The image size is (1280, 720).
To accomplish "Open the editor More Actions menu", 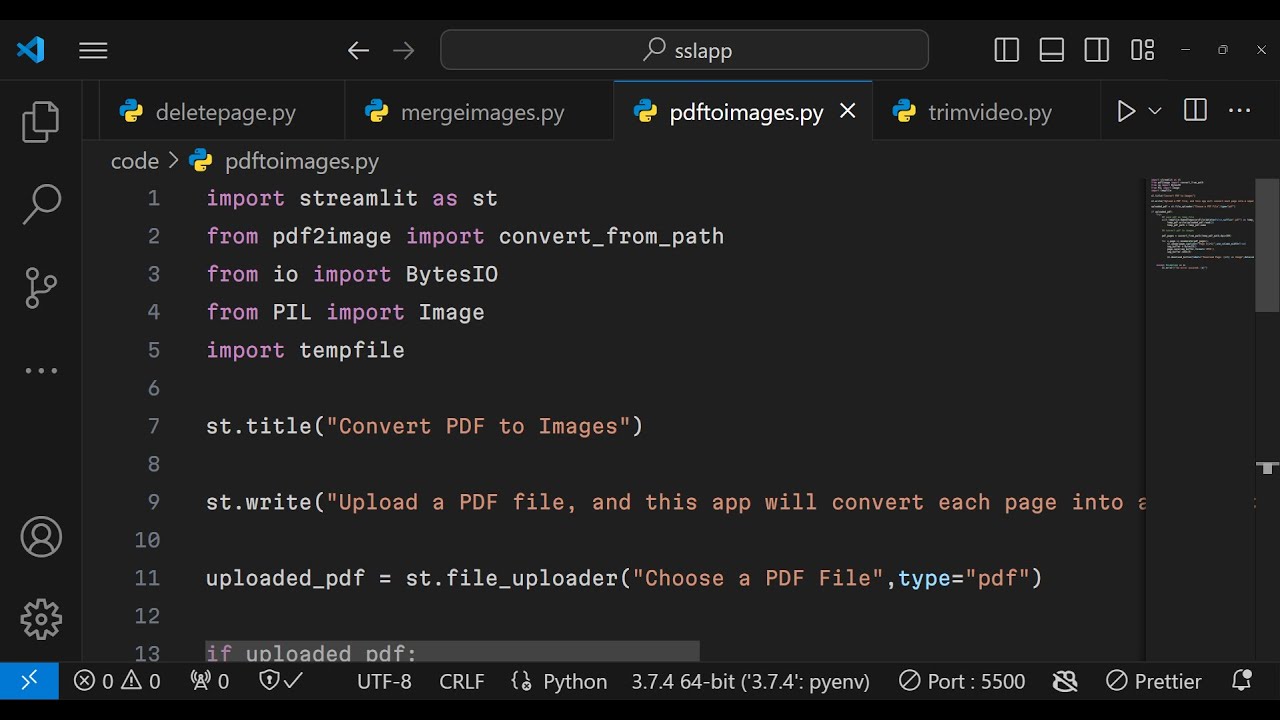I will [x=1239, y=111].
